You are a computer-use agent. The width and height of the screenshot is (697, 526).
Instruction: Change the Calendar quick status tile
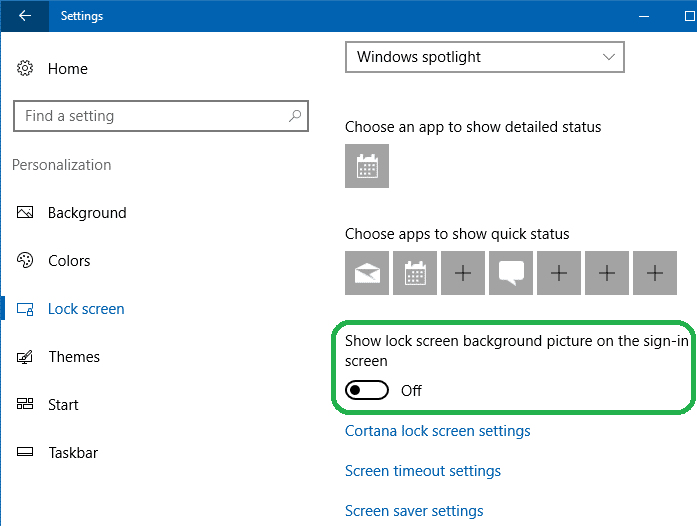415,273
